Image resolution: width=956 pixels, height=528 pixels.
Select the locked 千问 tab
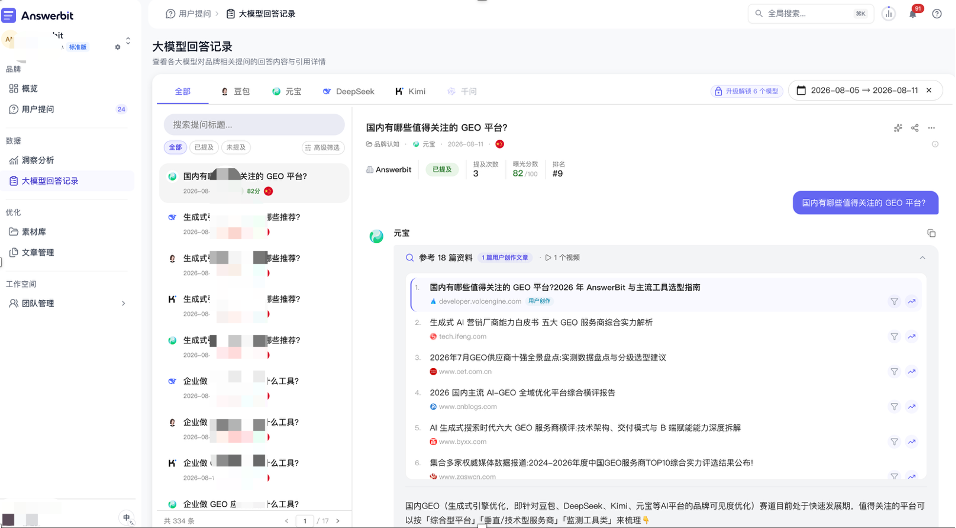462,91
